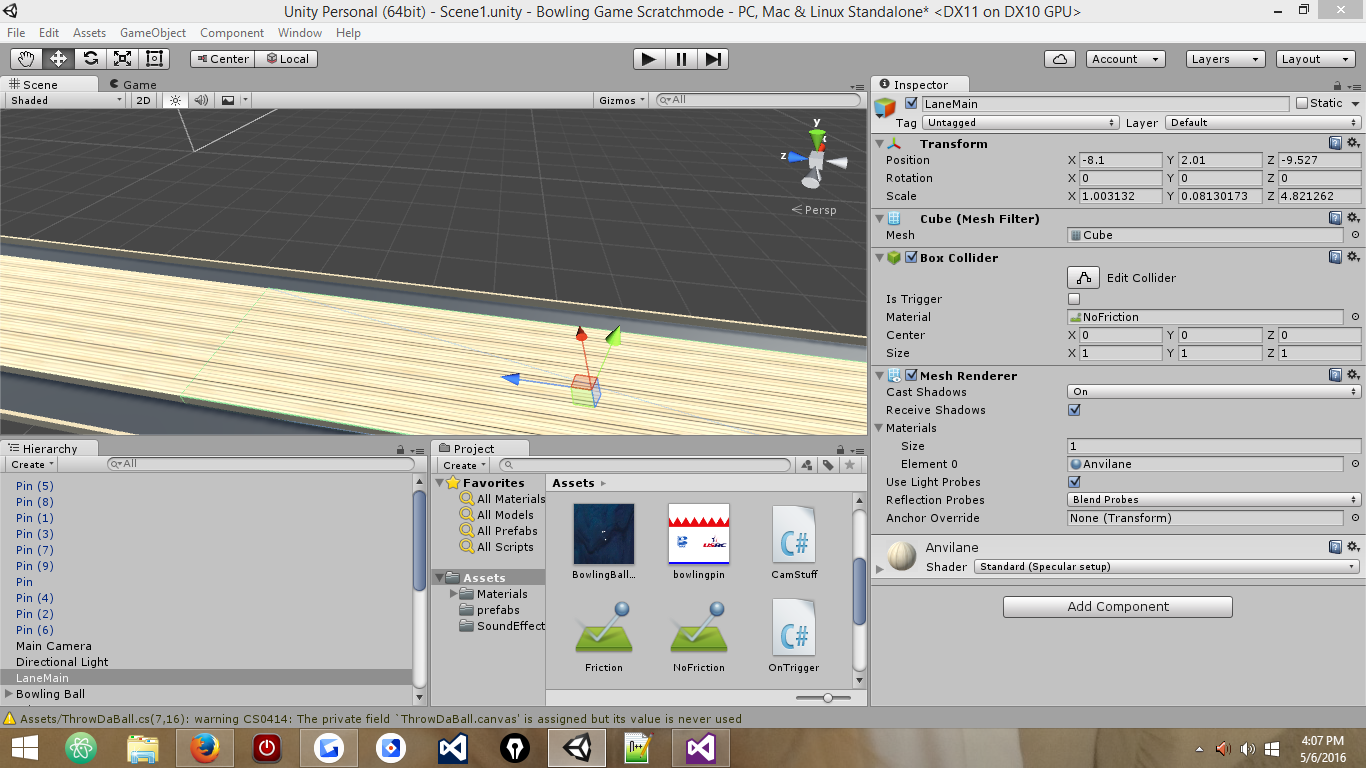Open the Assets menu
Viewport: 1366px width, 768px height.
(x=89, y=33)
